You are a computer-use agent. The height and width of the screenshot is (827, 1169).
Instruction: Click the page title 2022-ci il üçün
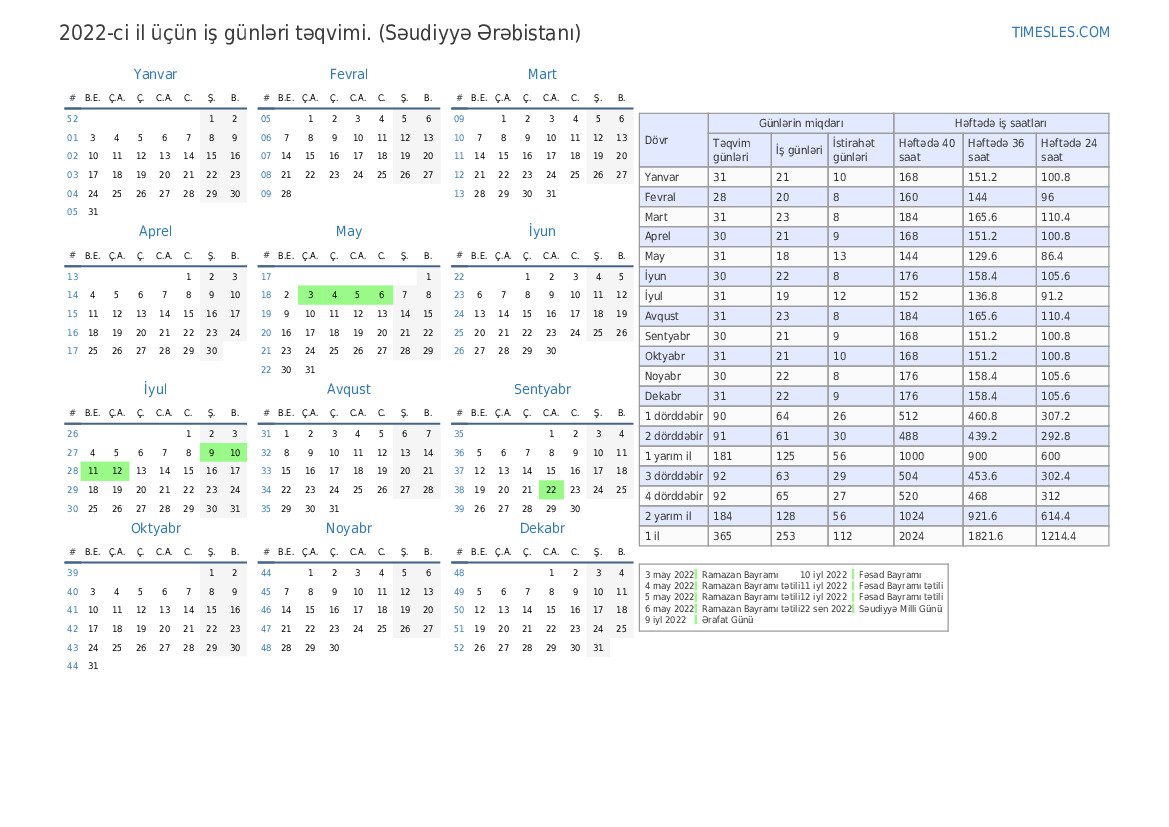pyautogui.click(x=320, y=33)
